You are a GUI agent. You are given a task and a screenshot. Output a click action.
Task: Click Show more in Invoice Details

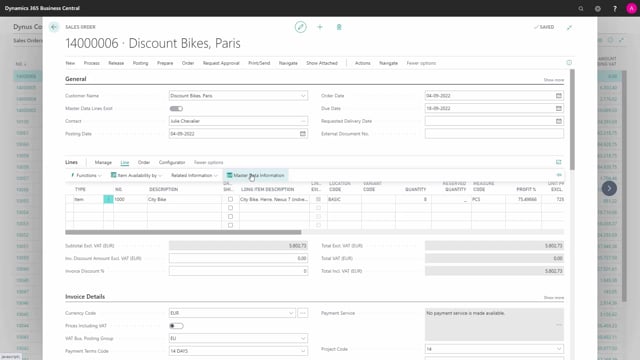click(x=553, y=298)
